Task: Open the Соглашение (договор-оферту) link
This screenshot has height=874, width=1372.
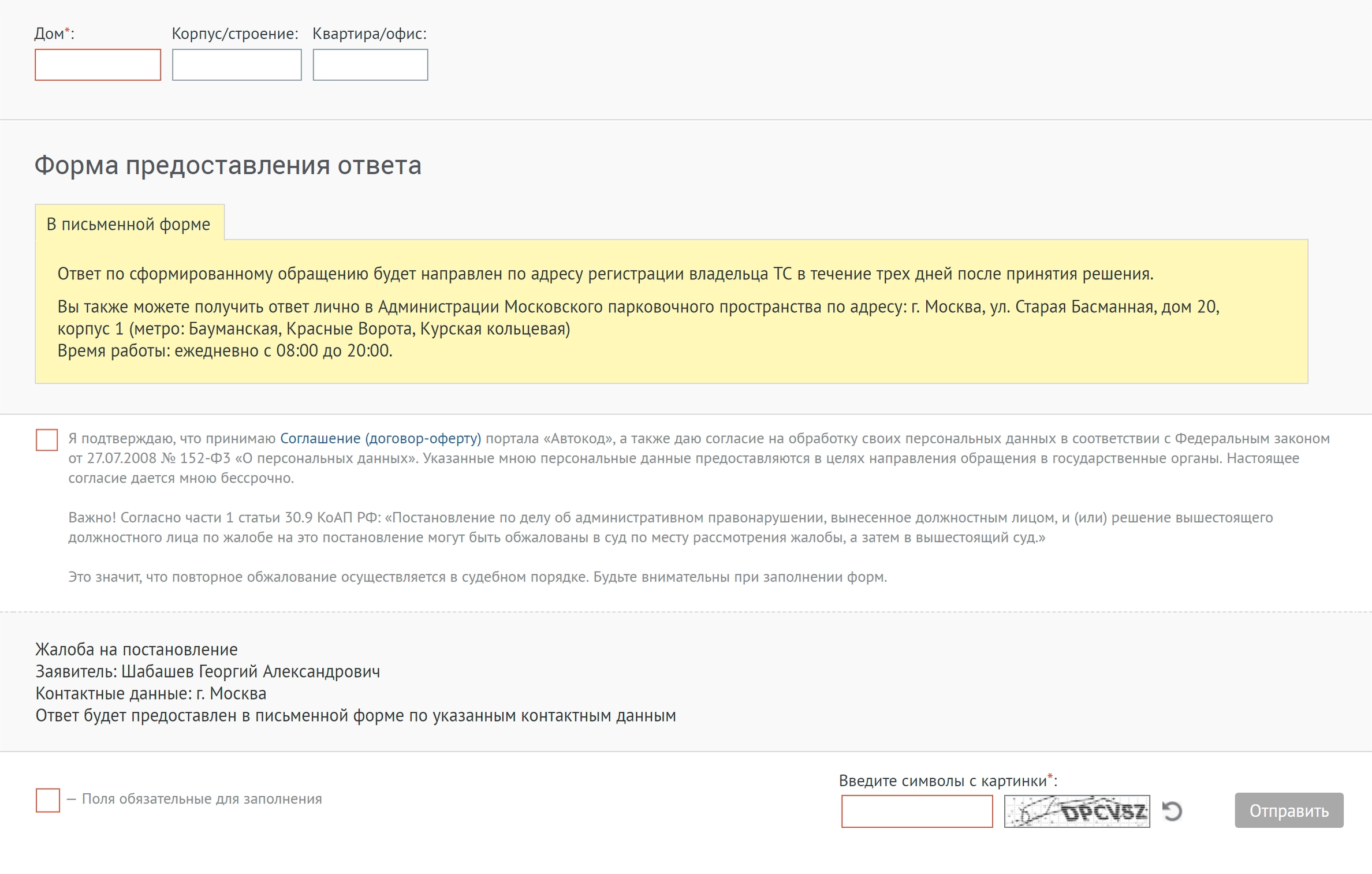Action: pos(381,439)
